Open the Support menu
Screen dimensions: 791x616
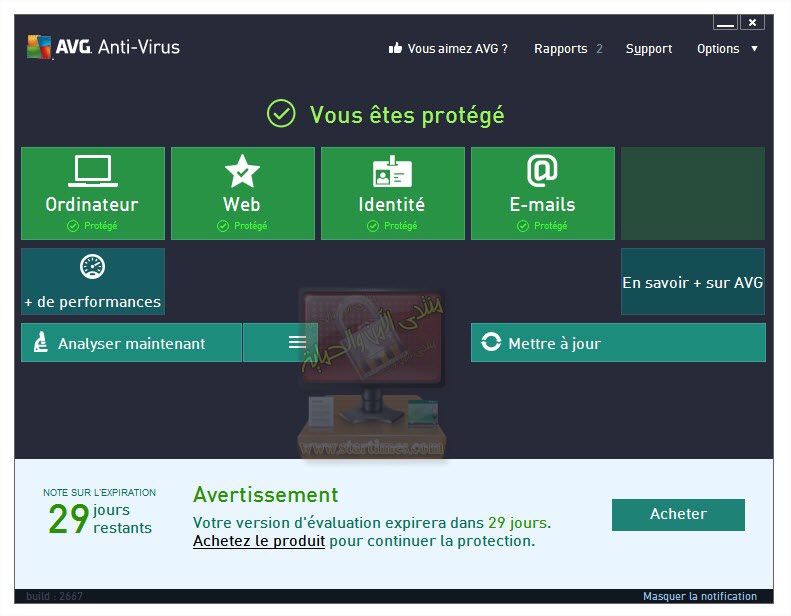tap(649, 49)
